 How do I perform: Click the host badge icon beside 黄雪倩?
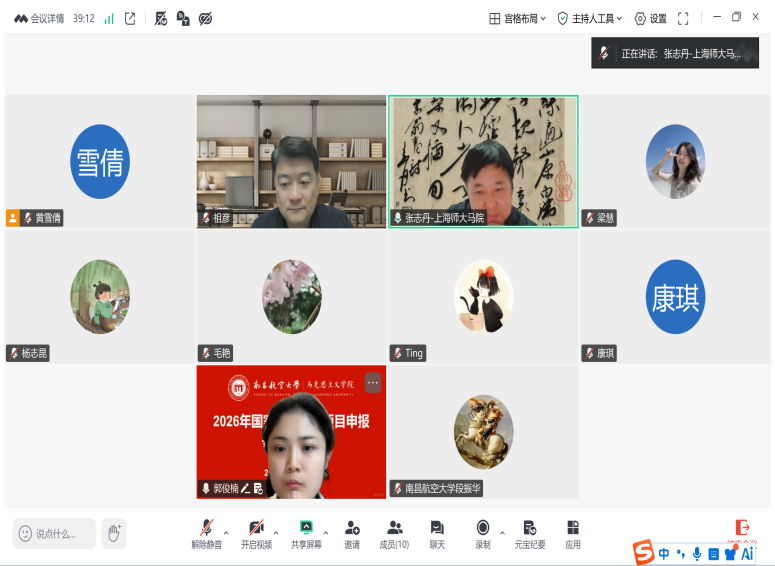pos(13,218)
